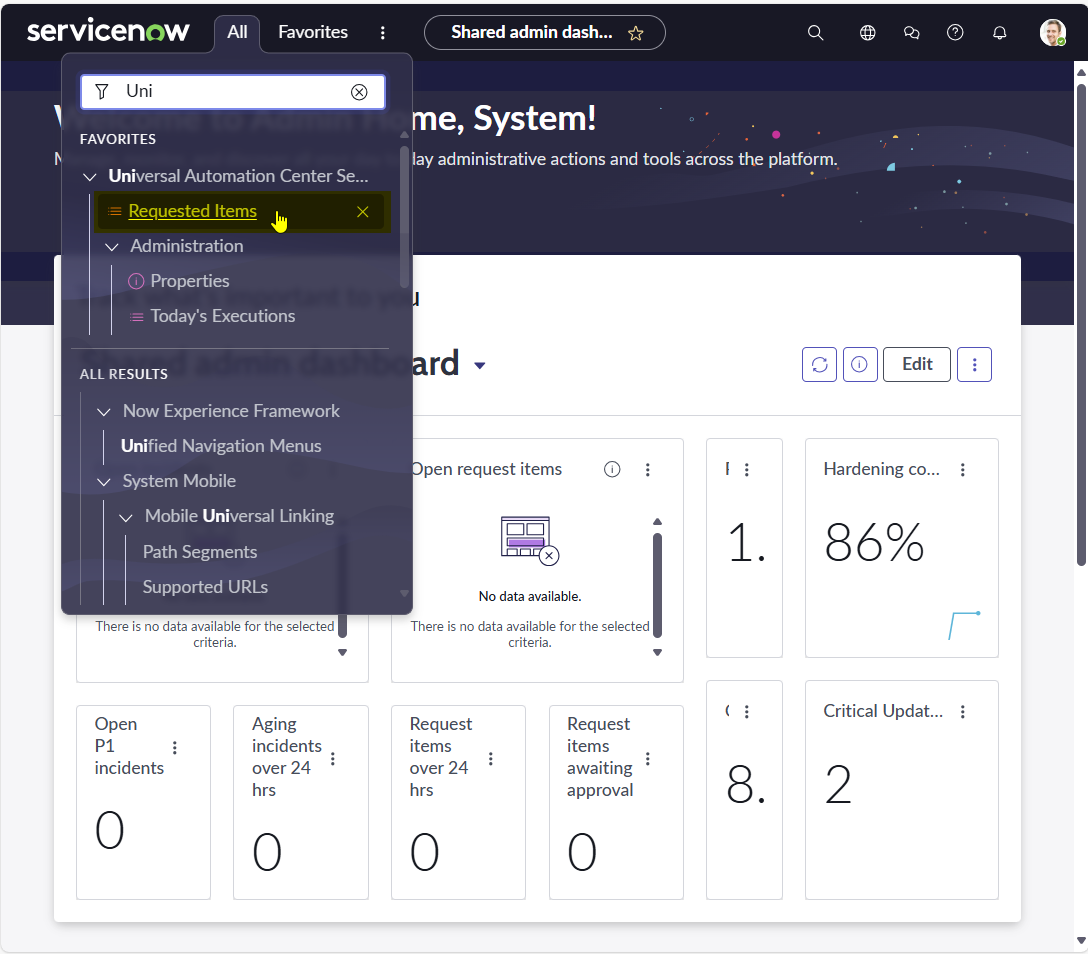
Task: Open Properties under Administration
Action: click(x=189, y=281)
